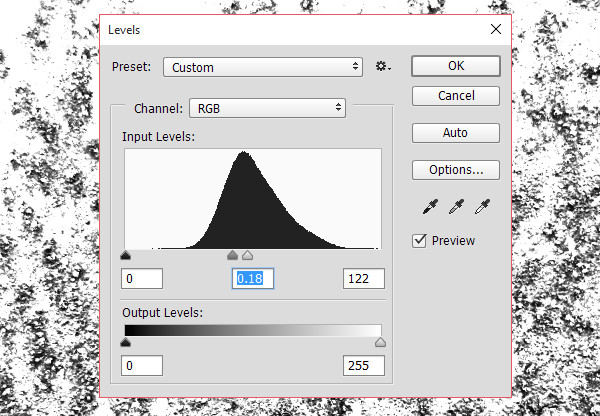The width and height of the screenshot is (600, 416).
Task: Click the input shadows black slider
Action: coord(125,255)
